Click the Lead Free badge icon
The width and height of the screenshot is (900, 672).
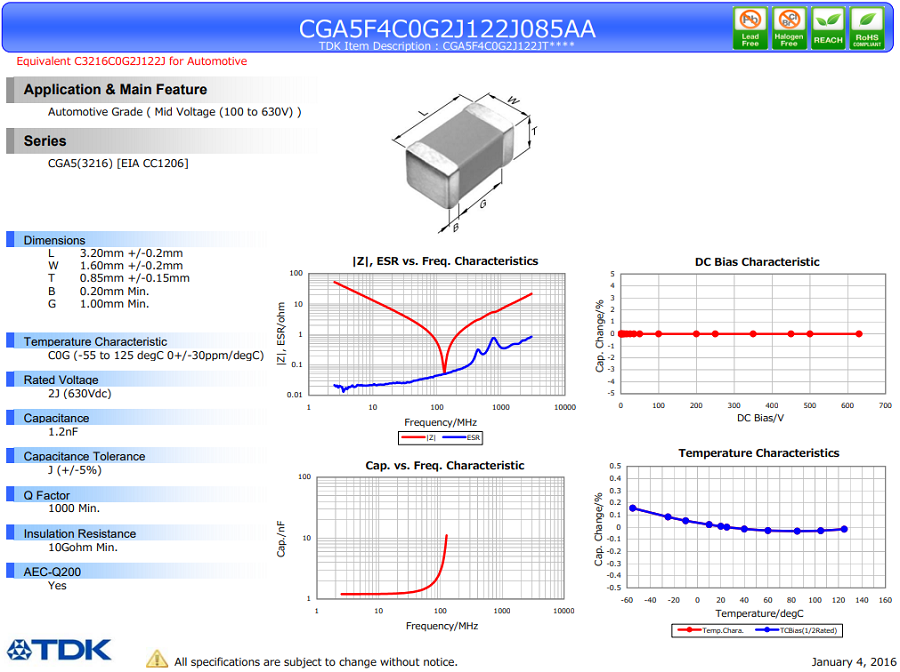(x=750, y=28)
